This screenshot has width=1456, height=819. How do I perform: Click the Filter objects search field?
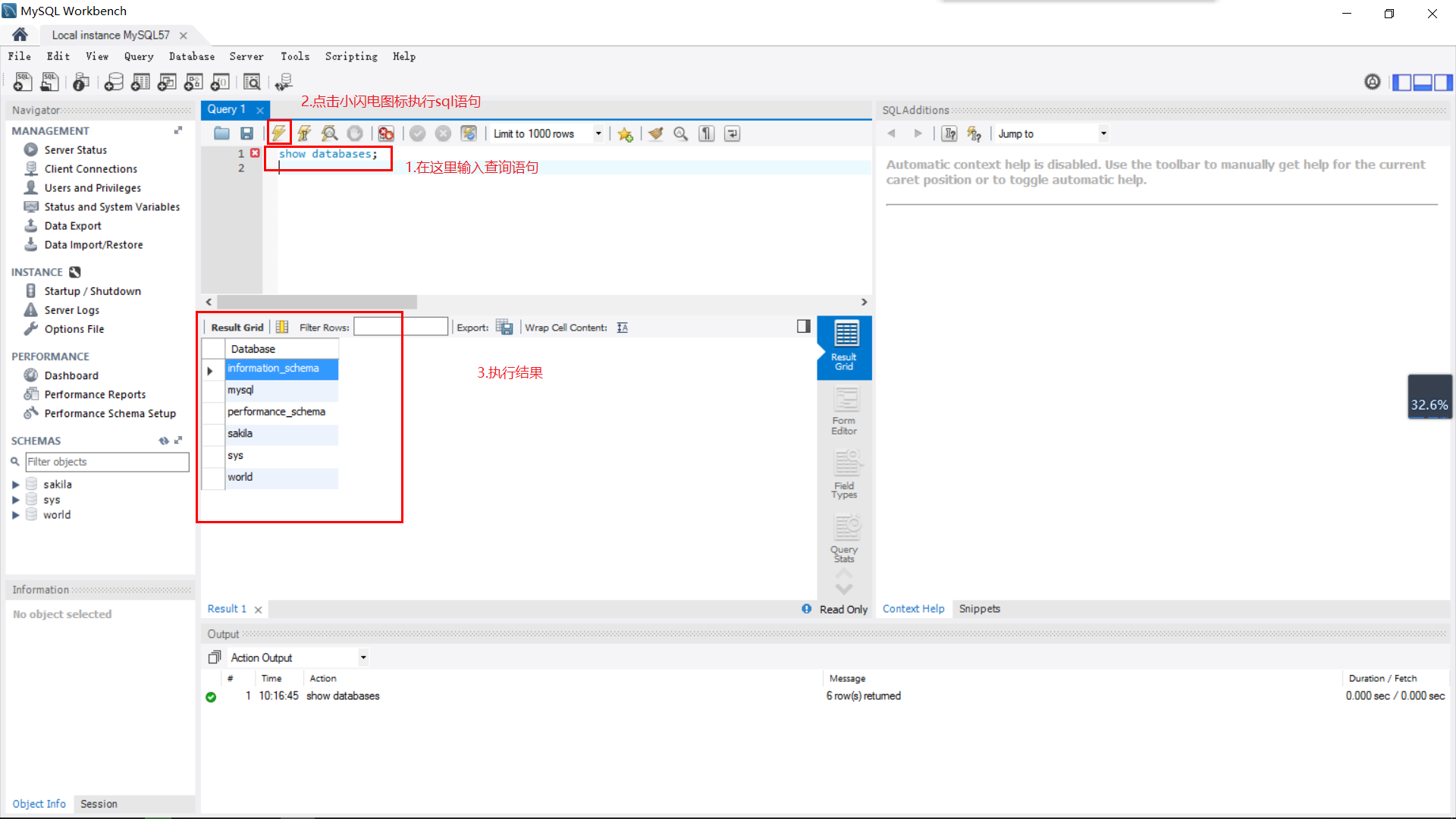tap(107, 462)
